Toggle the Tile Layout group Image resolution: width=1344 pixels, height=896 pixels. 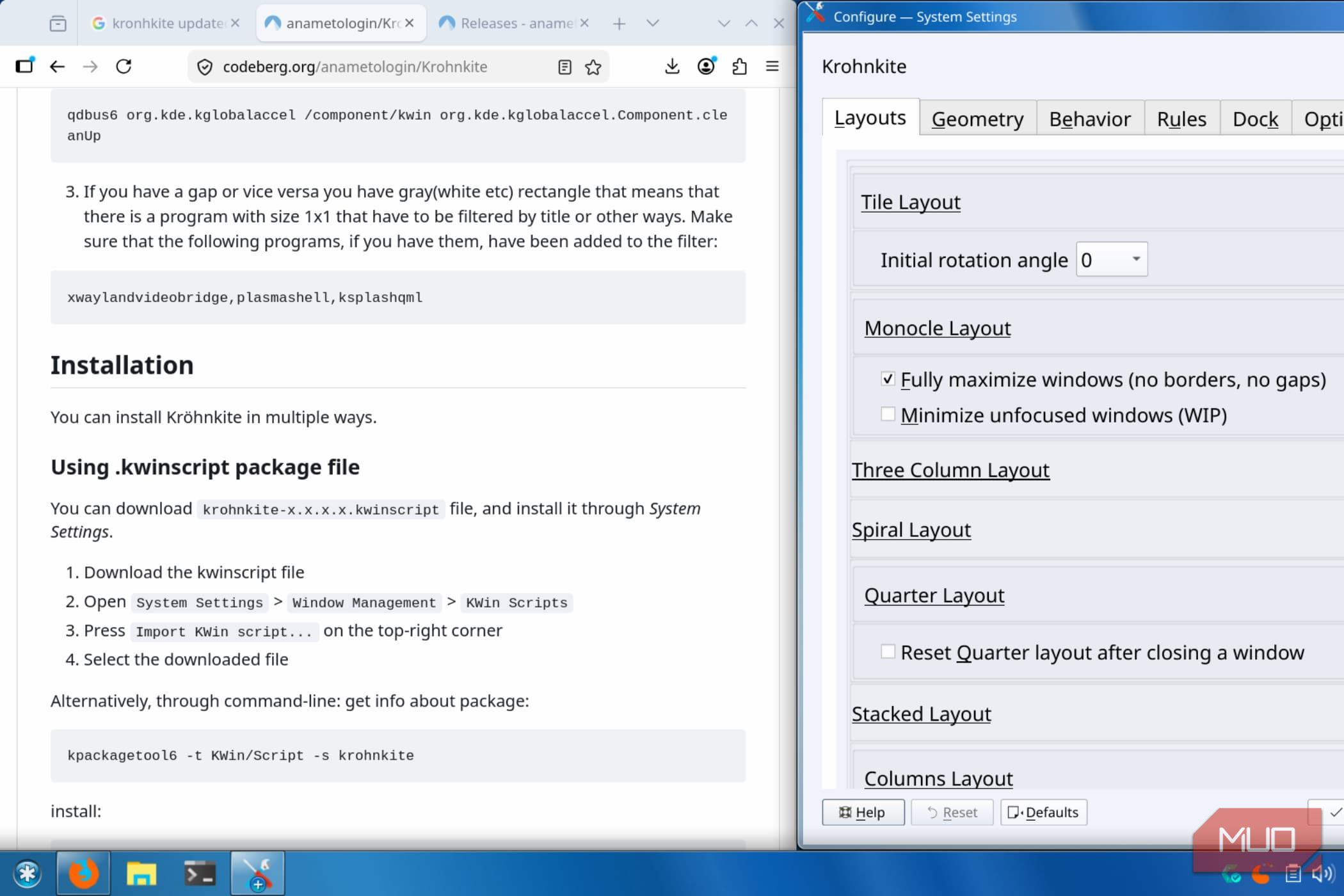point(910,202)
